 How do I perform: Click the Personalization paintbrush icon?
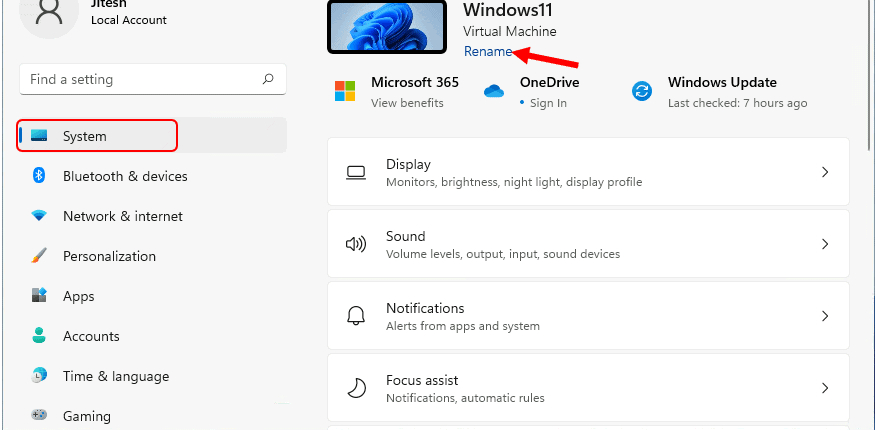39,256
